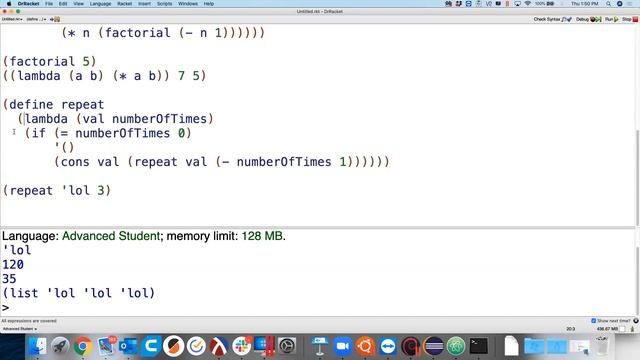Click the battery status in the menu bar
Image resolution: width=640 pixels, height=360 pixels.
(x=544, y=4)
